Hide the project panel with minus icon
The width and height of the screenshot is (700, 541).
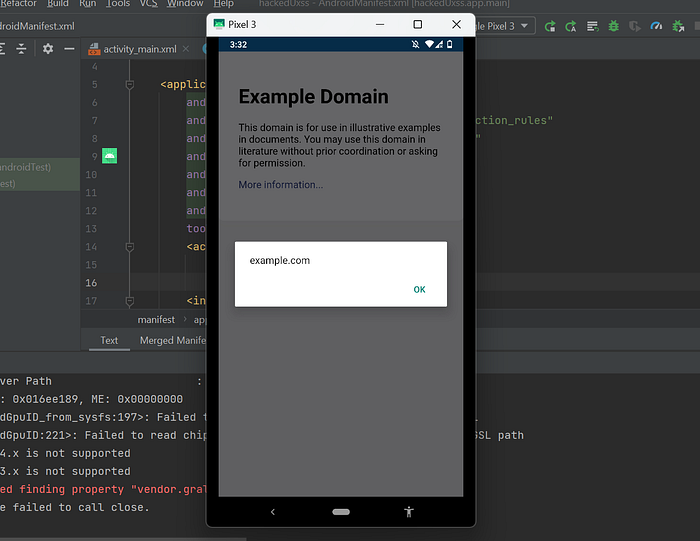tap(69, 48)
